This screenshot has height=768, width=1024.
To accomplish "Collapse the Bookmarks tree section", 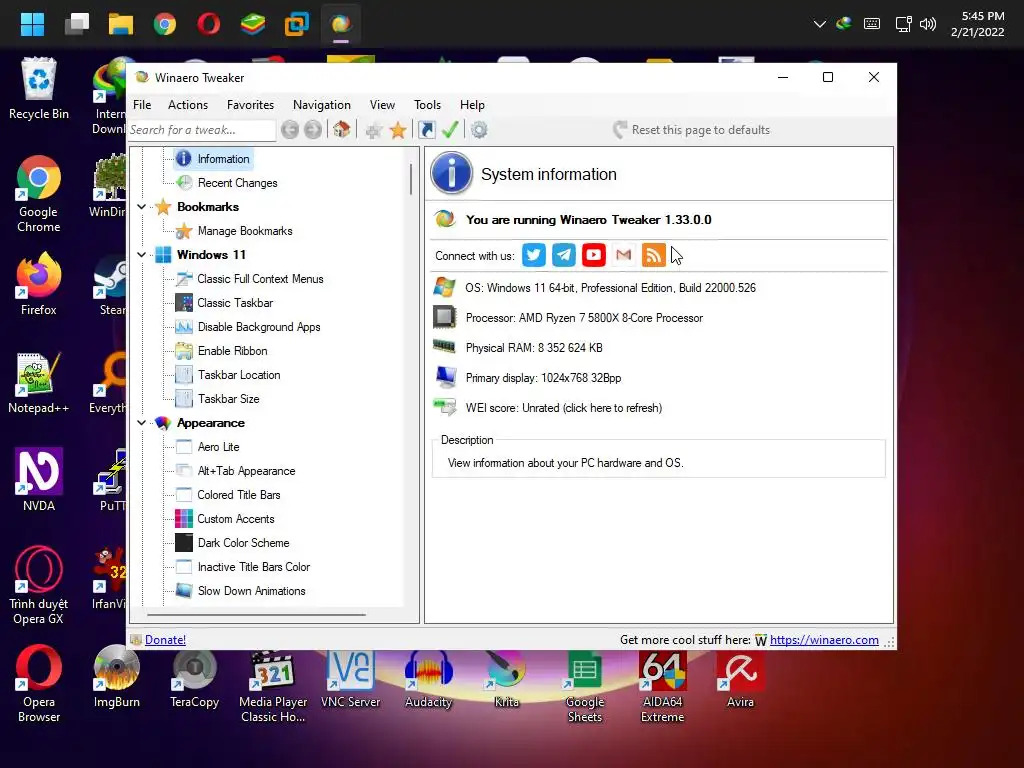I will pyautogui.click(x=141, y=207).
